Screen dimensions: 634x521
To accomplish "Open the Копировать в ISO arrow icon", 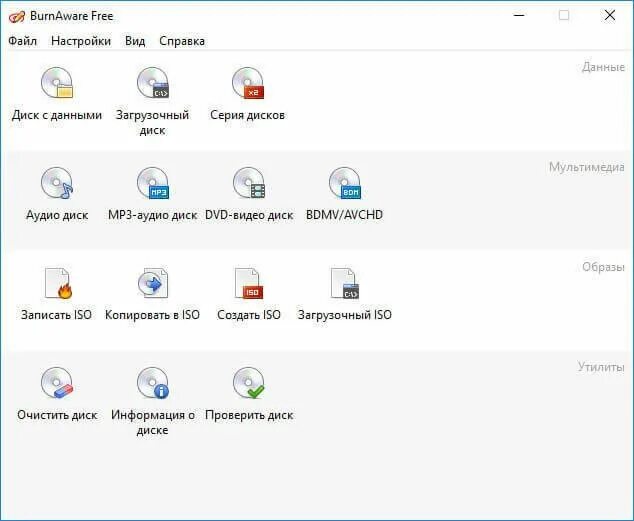I will click(x=153, y=283).
